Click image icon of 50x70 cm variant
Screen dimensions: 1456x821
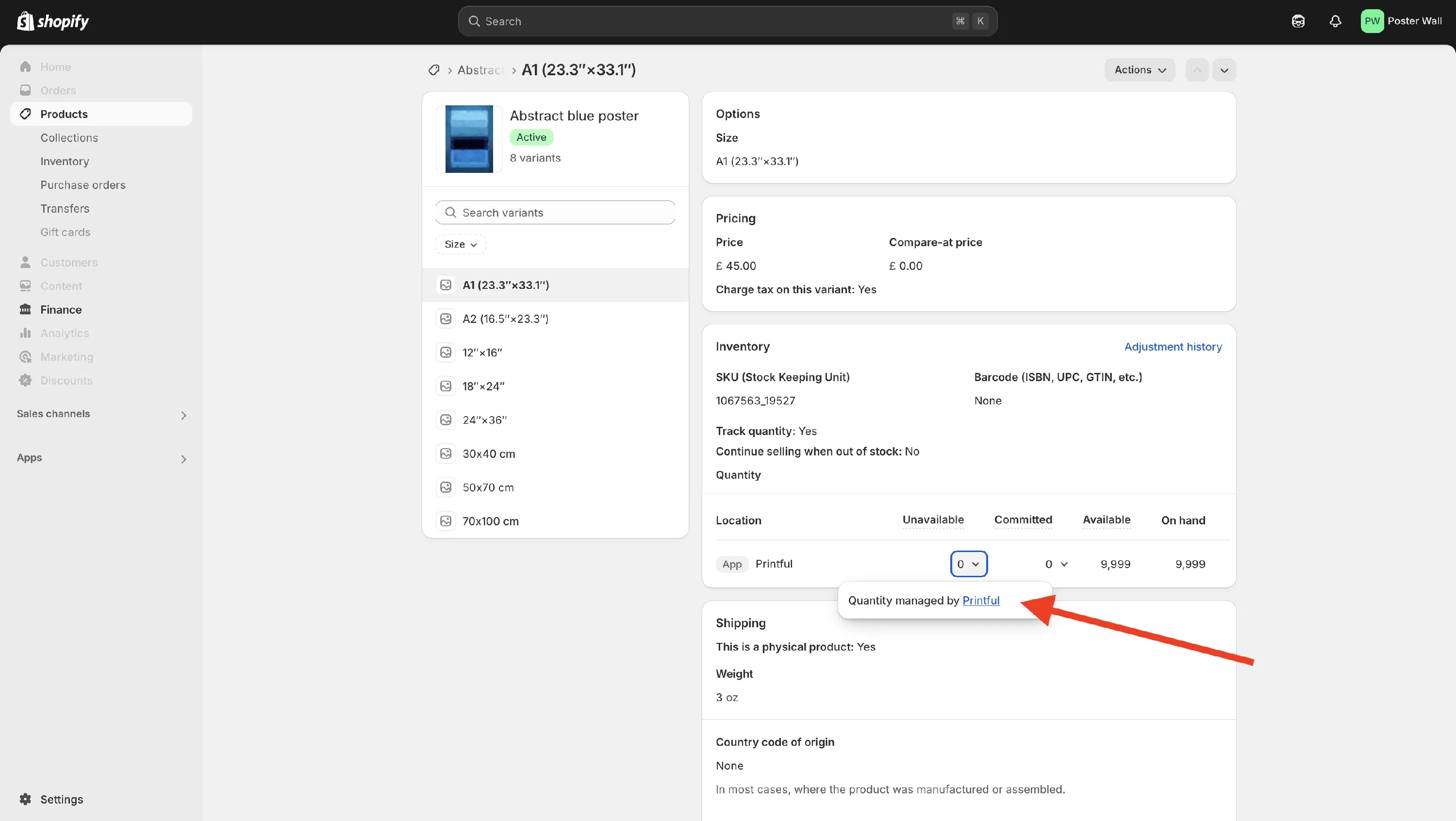[446, 487]
